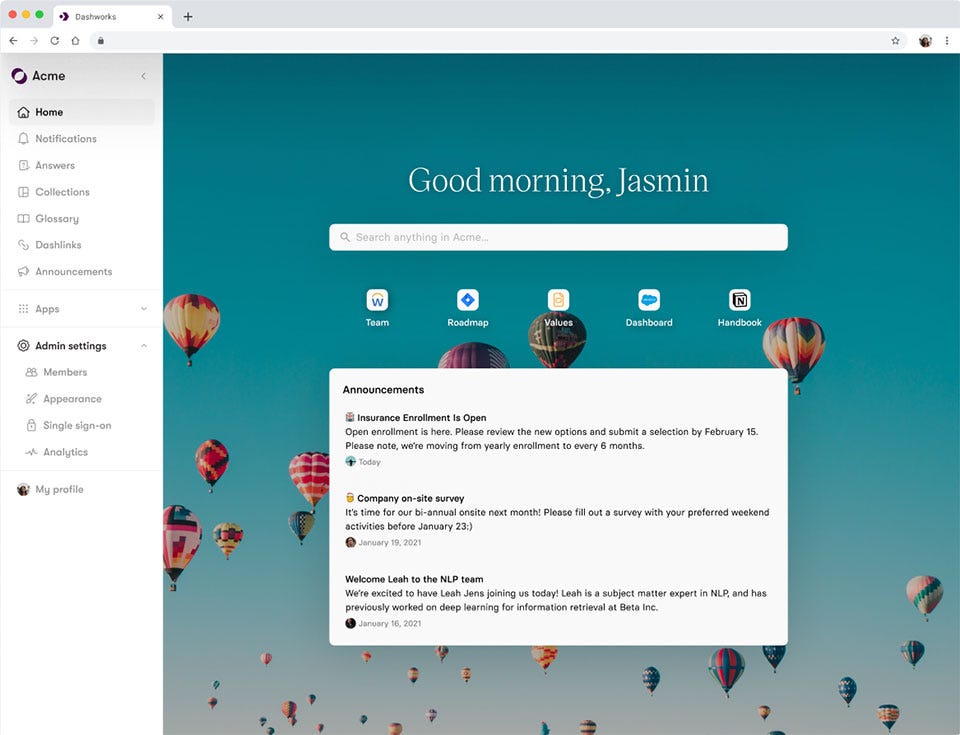Open the browser profile avatar

click(925, 40)
